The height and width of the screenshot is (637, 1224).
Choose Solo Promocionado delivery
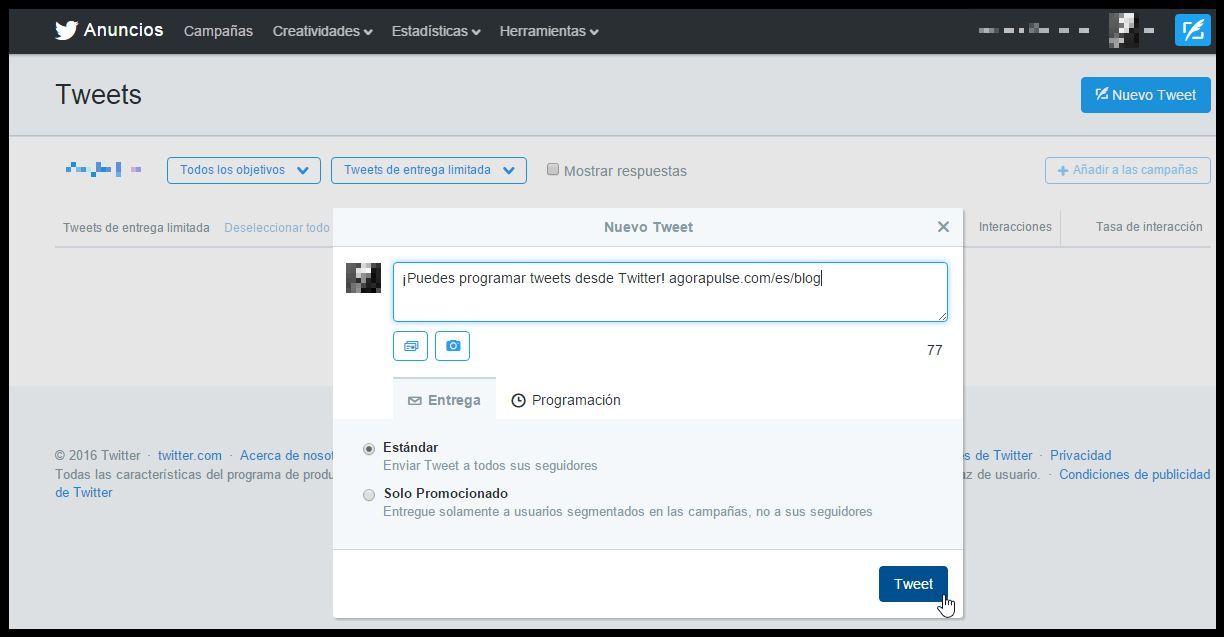369,494
